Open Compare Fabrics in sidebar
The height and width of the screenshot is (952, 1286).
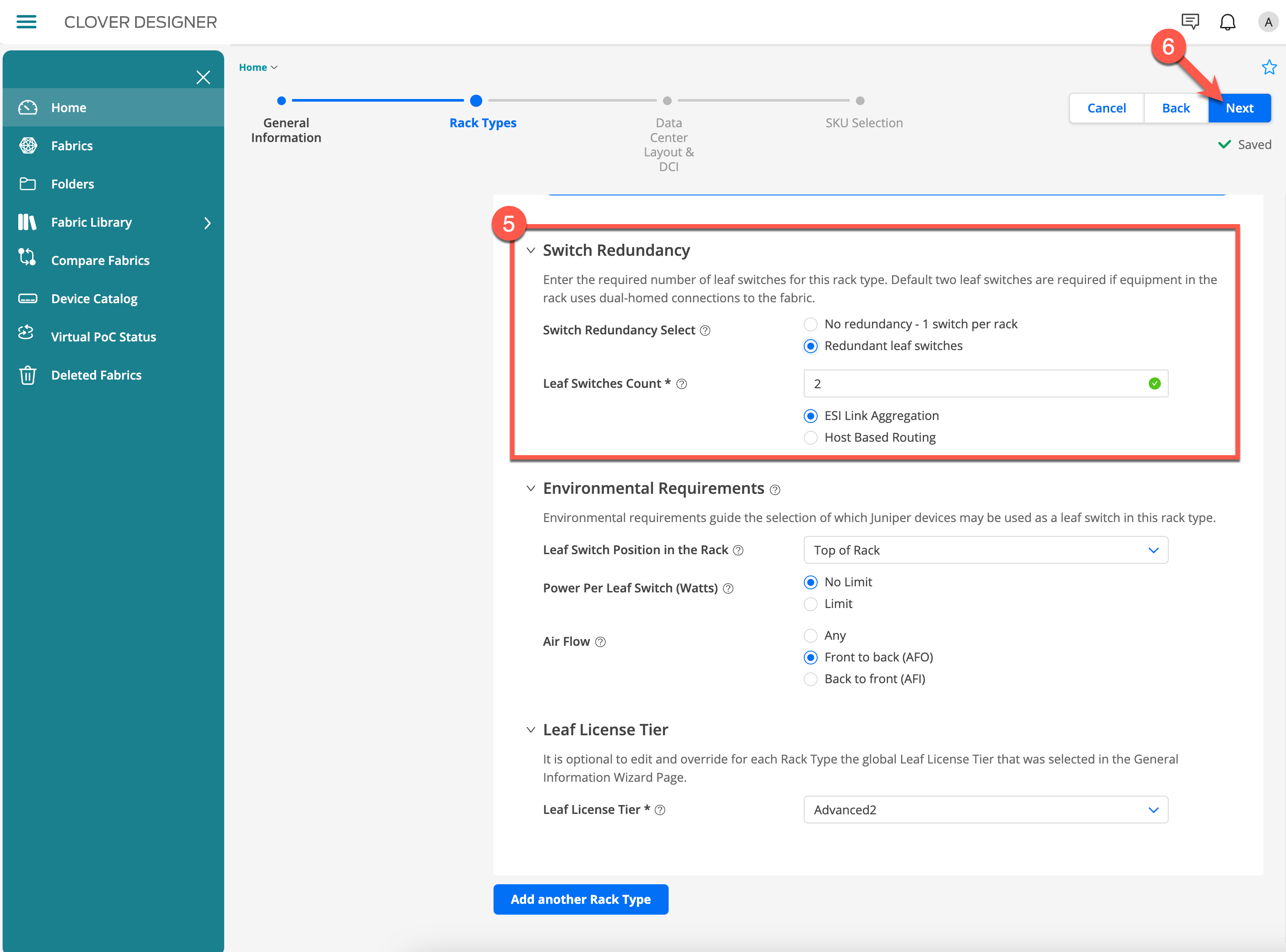pos(100,261)
